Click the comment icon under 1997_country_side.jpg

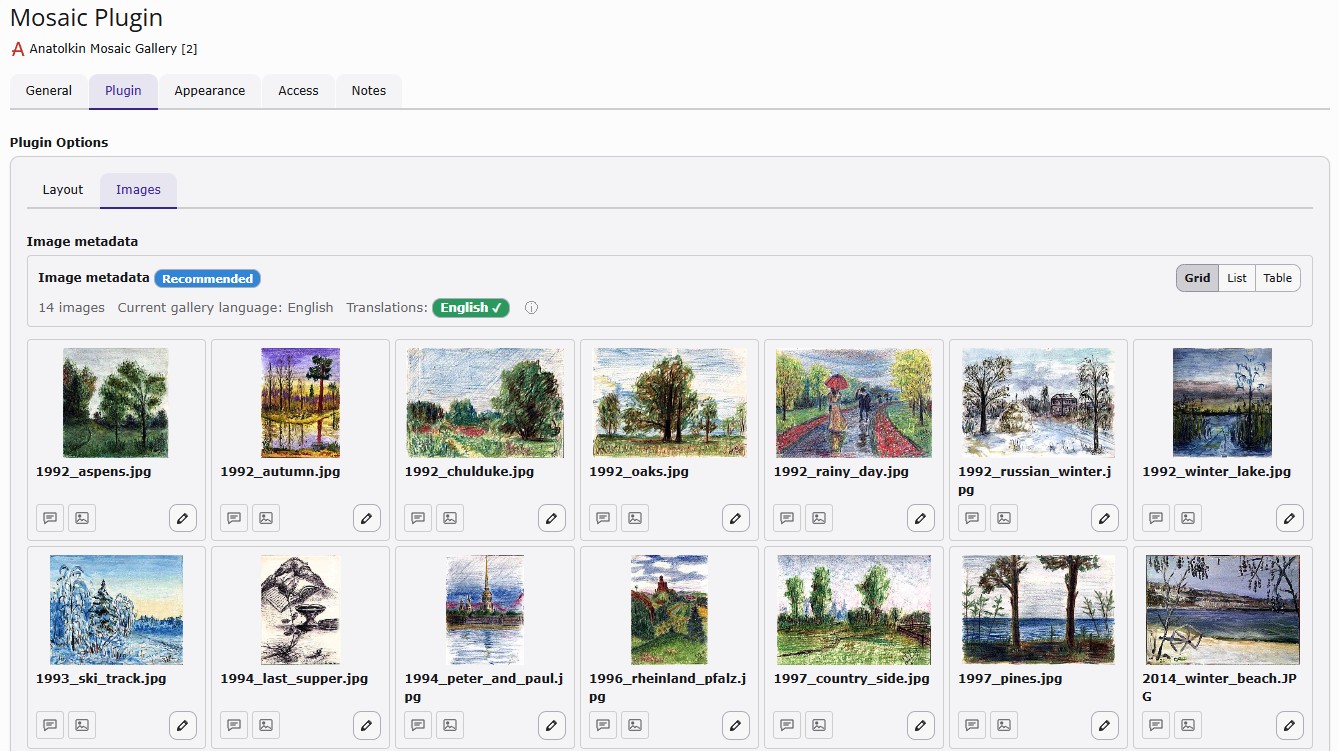pos(787,725)
